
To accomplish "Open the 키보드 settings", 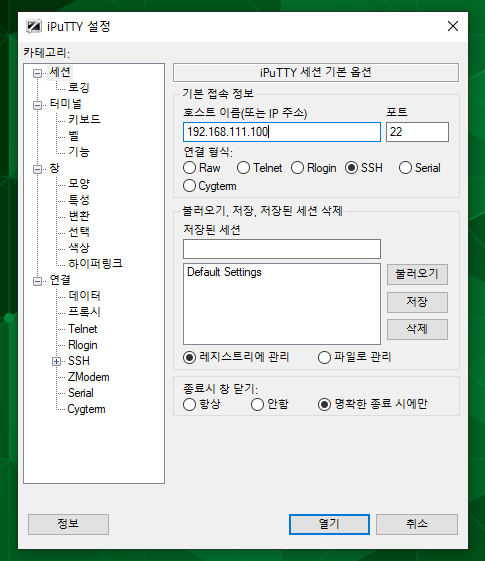I will pyautogui.click(x=84, y=119).
